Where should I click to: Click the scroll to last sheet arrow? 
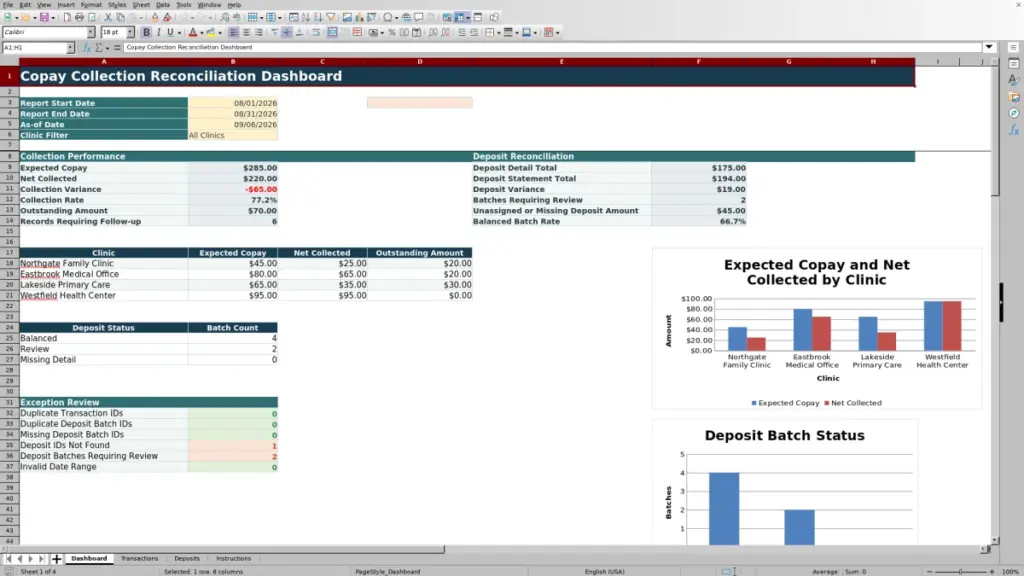tap(41, 559)
